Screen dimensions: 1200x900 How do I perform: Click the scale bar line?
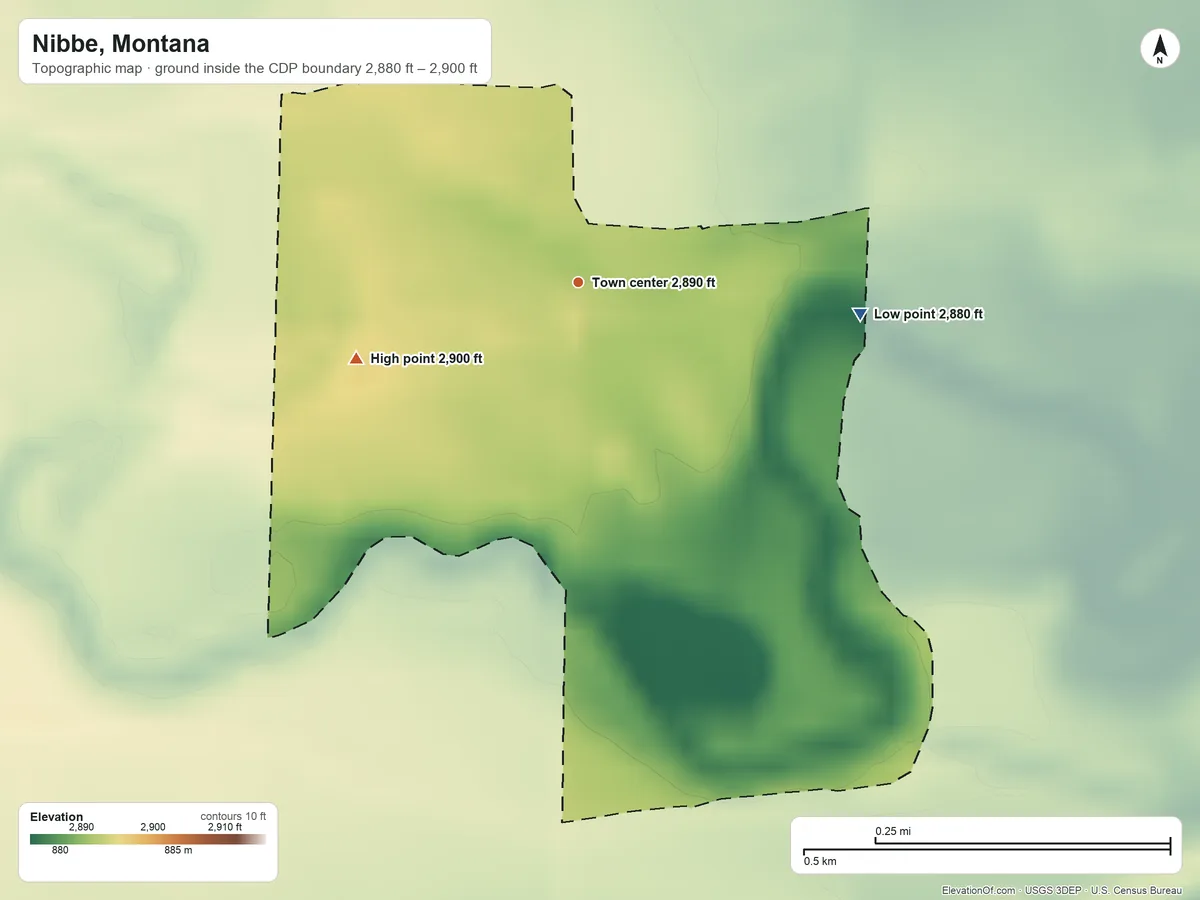(987, 847)
